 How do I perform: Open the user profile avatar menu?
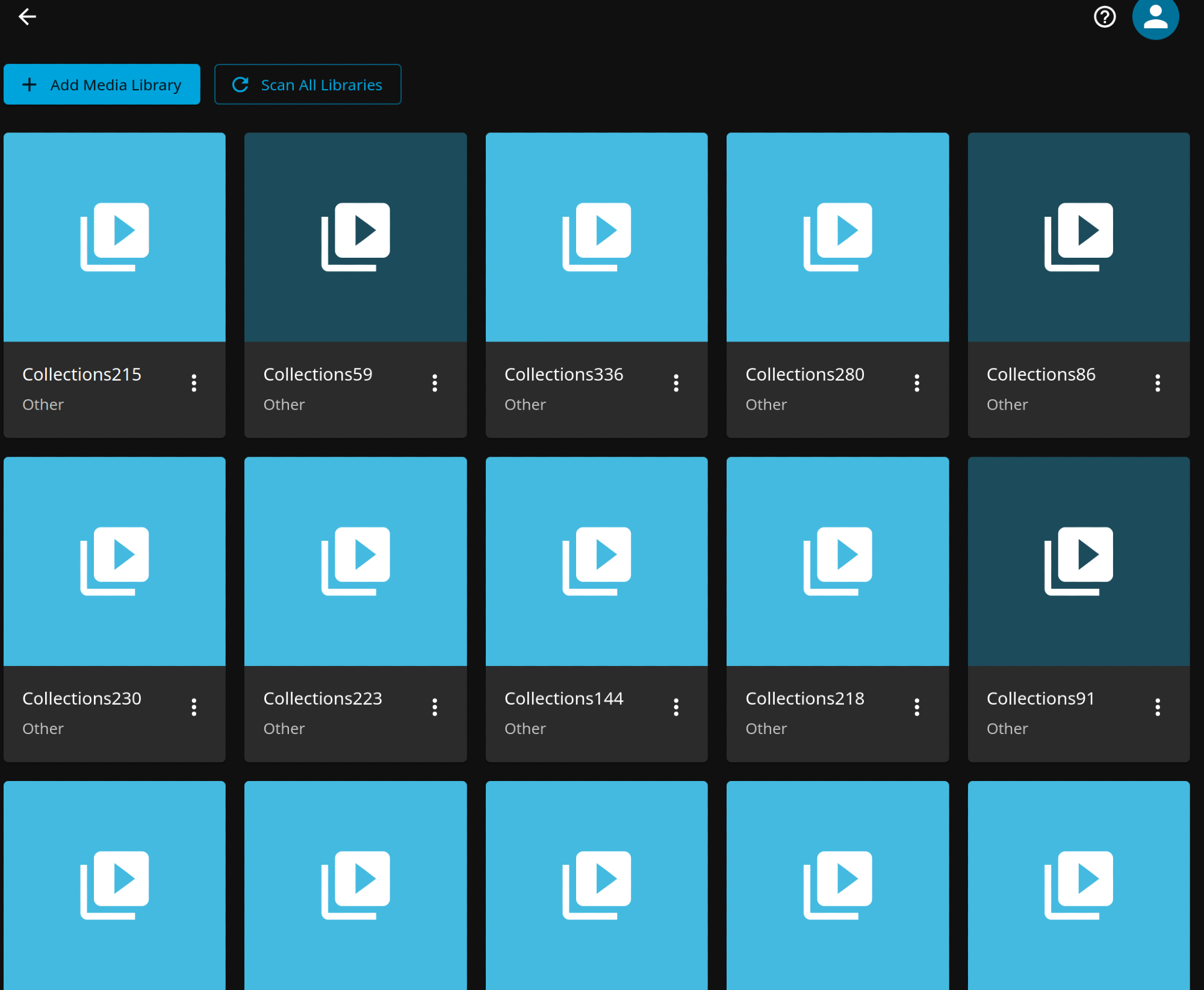1155,17
